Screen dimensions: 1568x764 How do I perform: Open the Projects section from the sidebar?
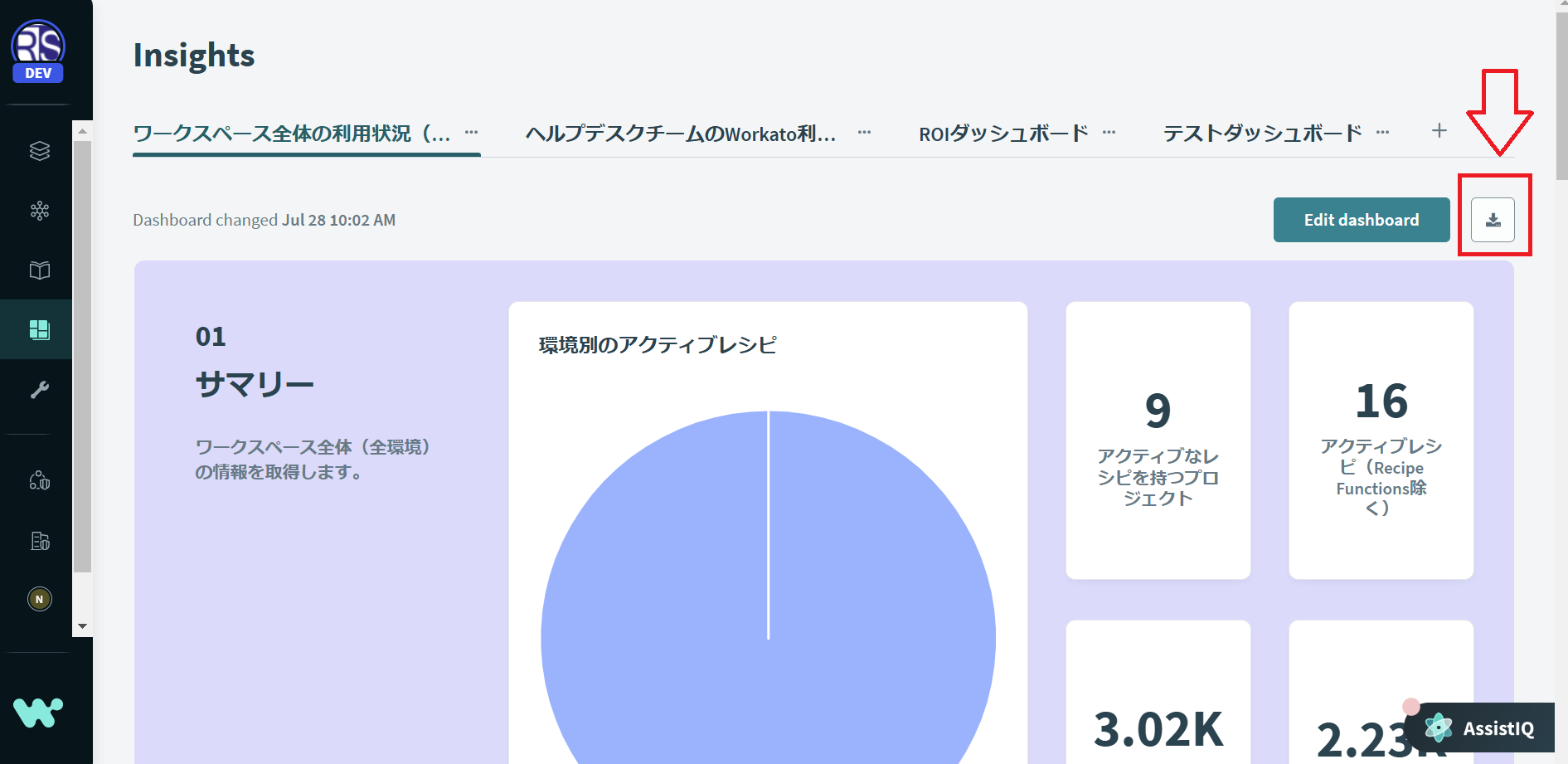[x=36, y=150]
